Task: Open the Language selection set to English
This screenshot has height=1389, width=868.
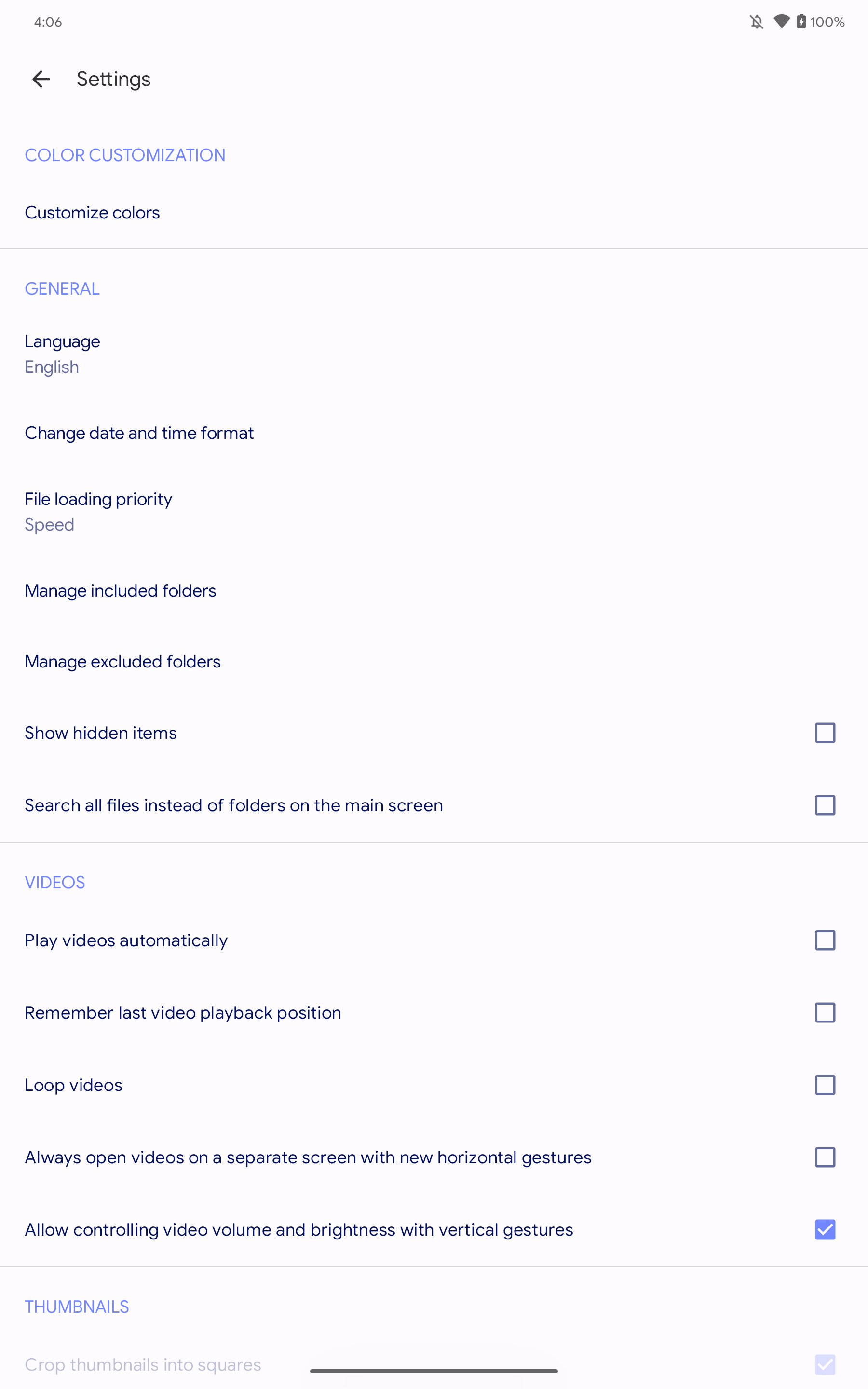Action: tap(62, 354)
